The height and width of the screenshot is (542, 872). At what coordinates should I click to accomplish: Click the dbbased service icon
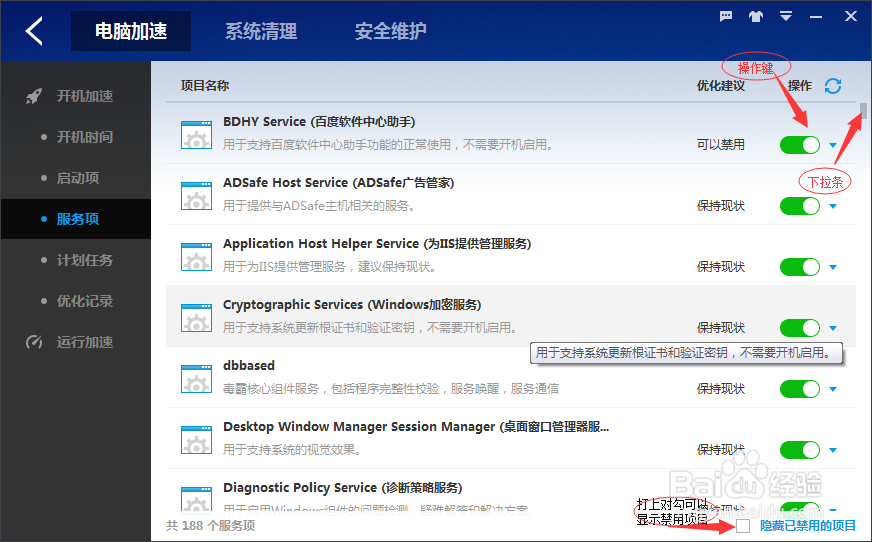196,379
